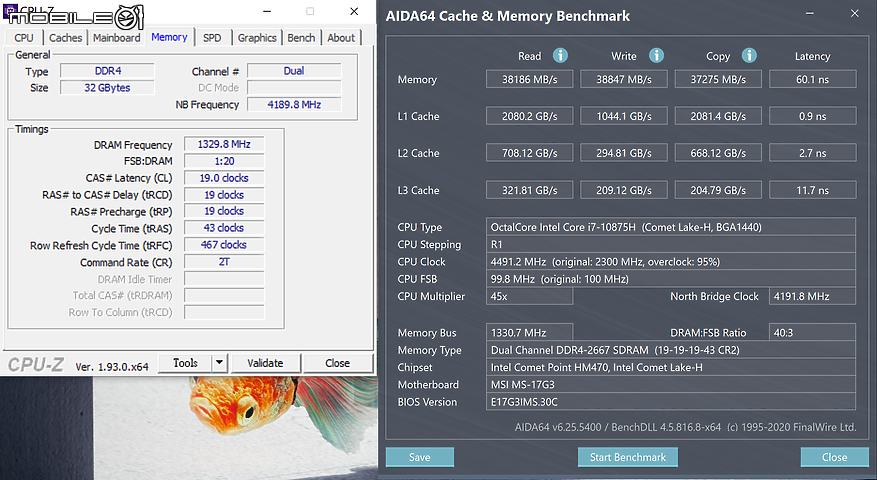
Task: Click the CPU Multiplier 45x field
Action: pos(529,296)
